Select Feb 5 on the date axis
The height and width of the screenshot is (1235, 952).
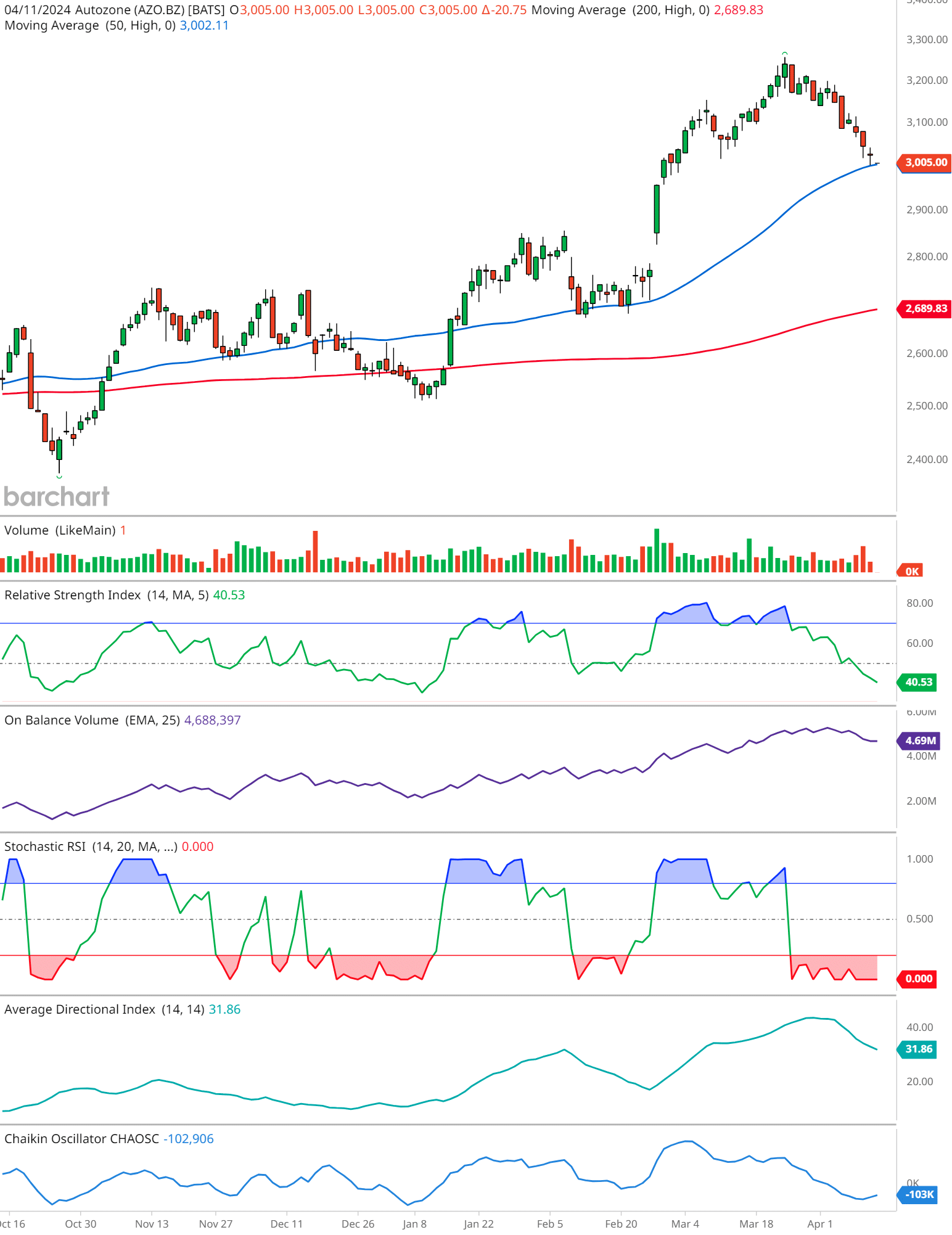tap(549, 1224)
